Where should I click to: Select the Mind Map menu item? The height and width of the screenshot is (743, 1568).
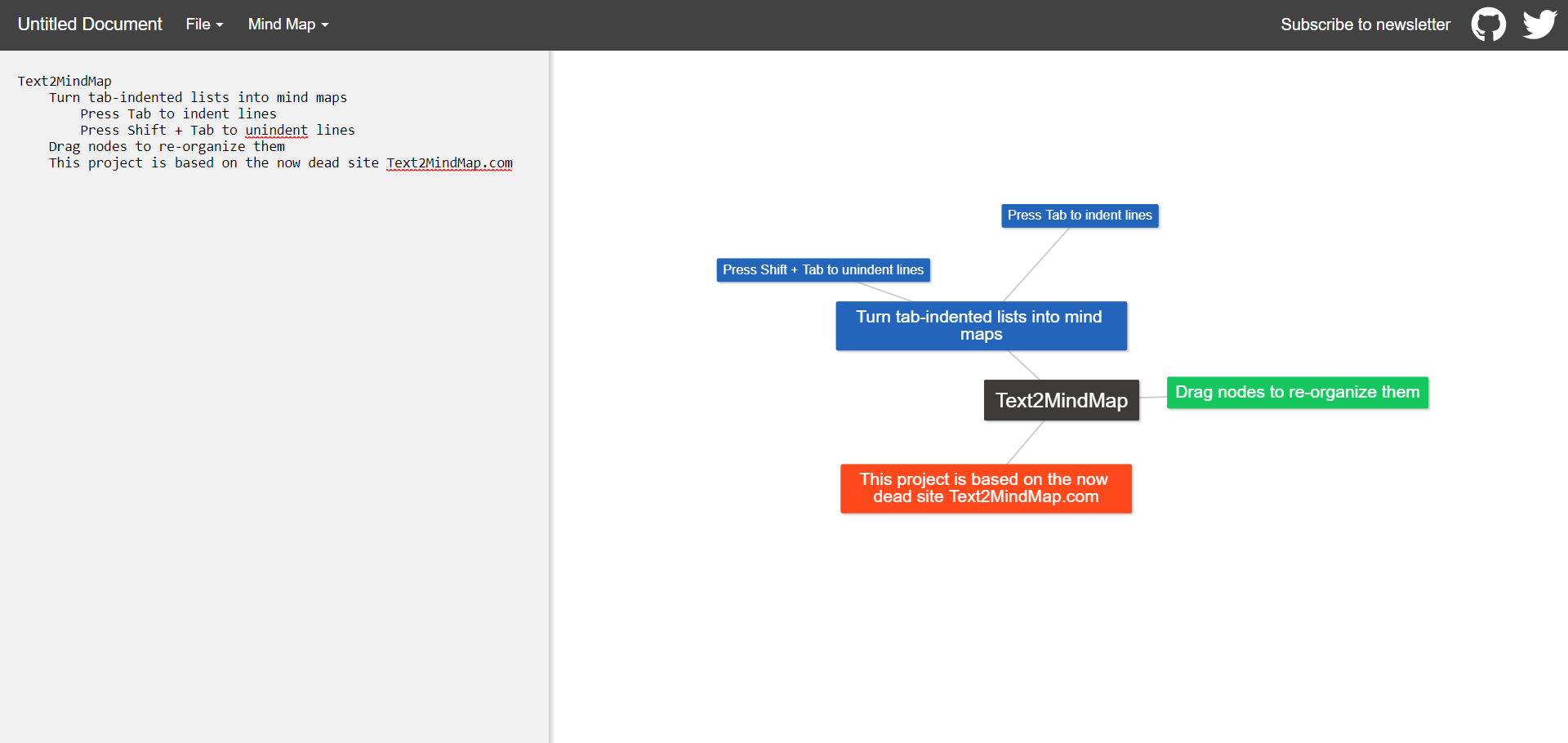(x=282, y=24)
